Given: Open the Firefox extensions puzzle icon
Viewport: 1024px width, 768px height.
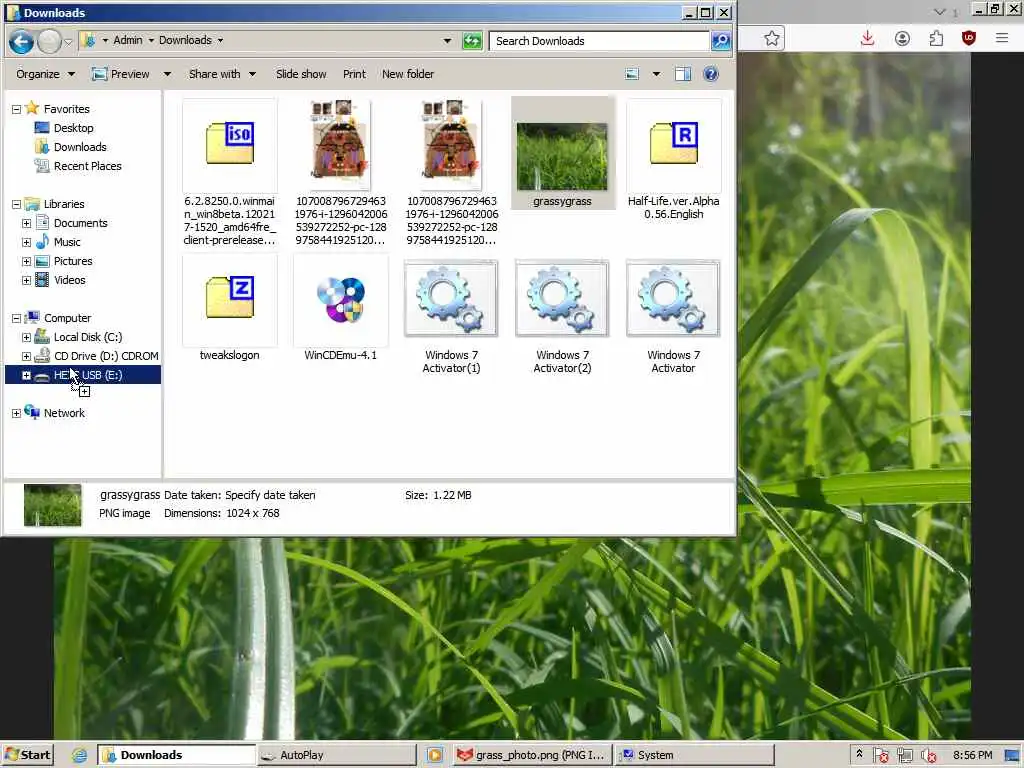Looking at the screenshot, I should pos(936,39).
